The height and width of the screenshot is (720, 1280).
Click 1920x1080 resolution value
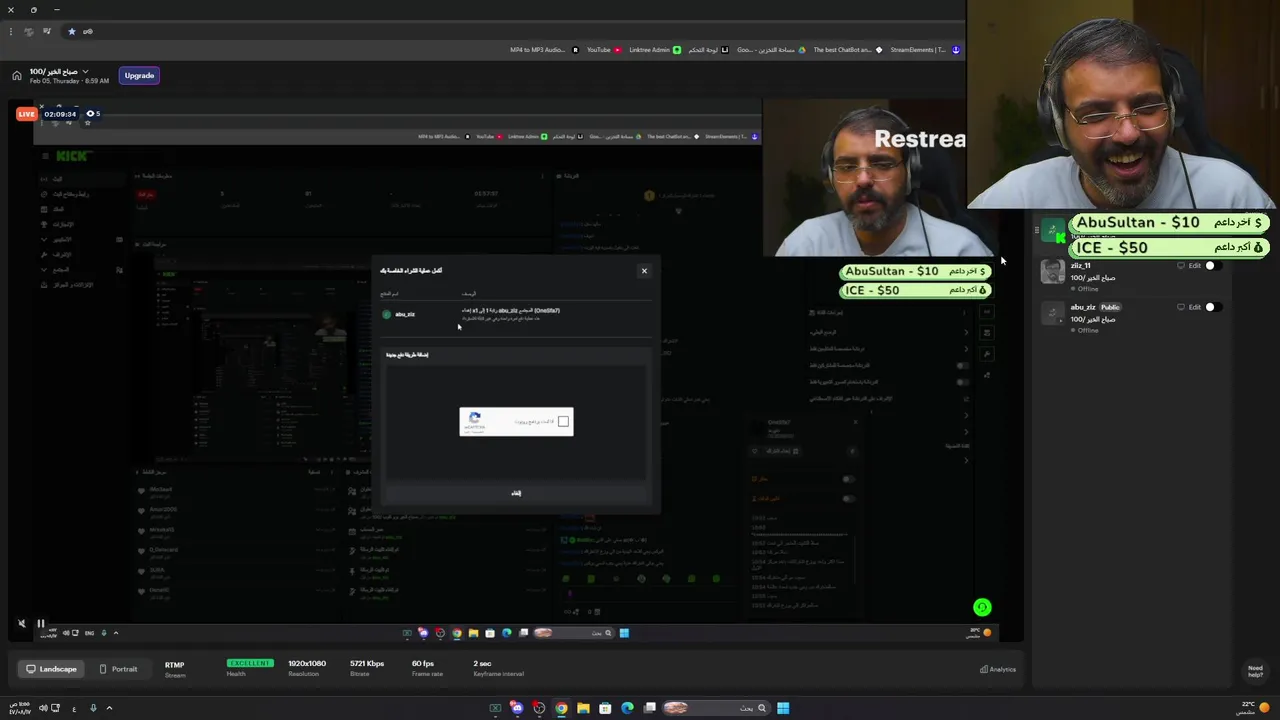(x=307, y=664)
